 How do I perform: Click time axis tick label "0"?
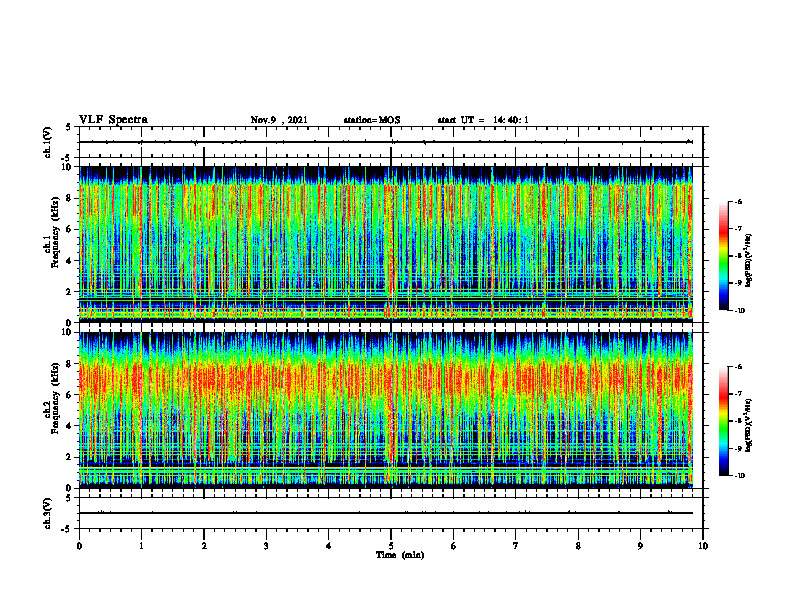79,546
